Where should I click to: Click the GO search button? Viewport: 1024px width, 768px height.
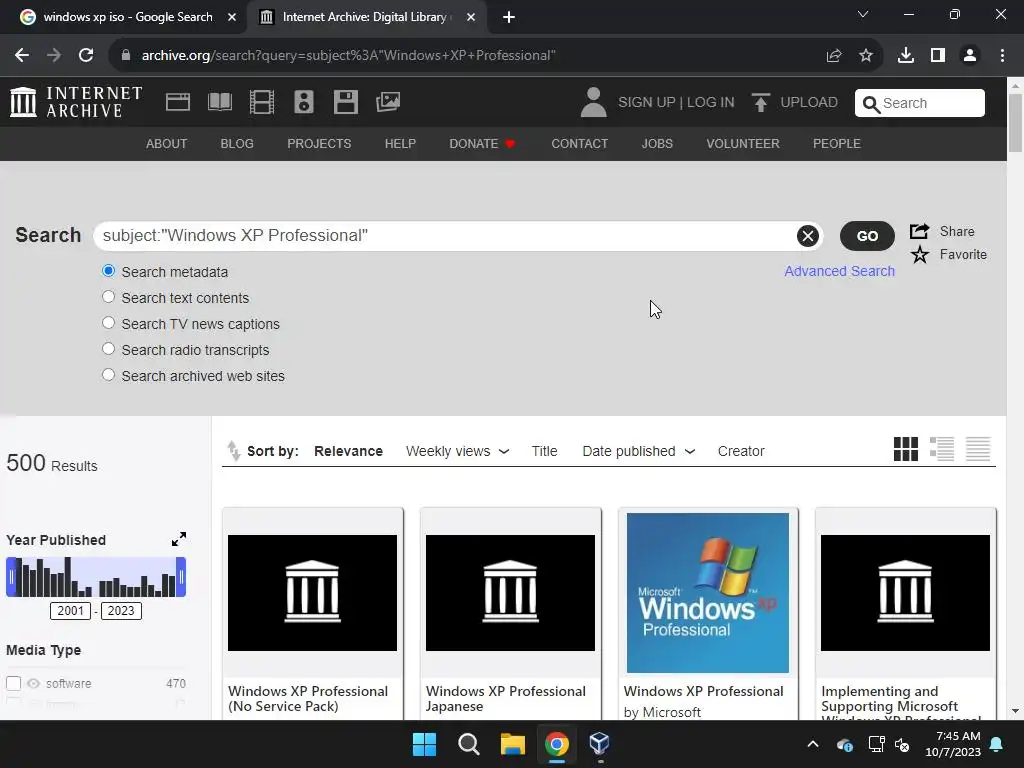(867, 236)
